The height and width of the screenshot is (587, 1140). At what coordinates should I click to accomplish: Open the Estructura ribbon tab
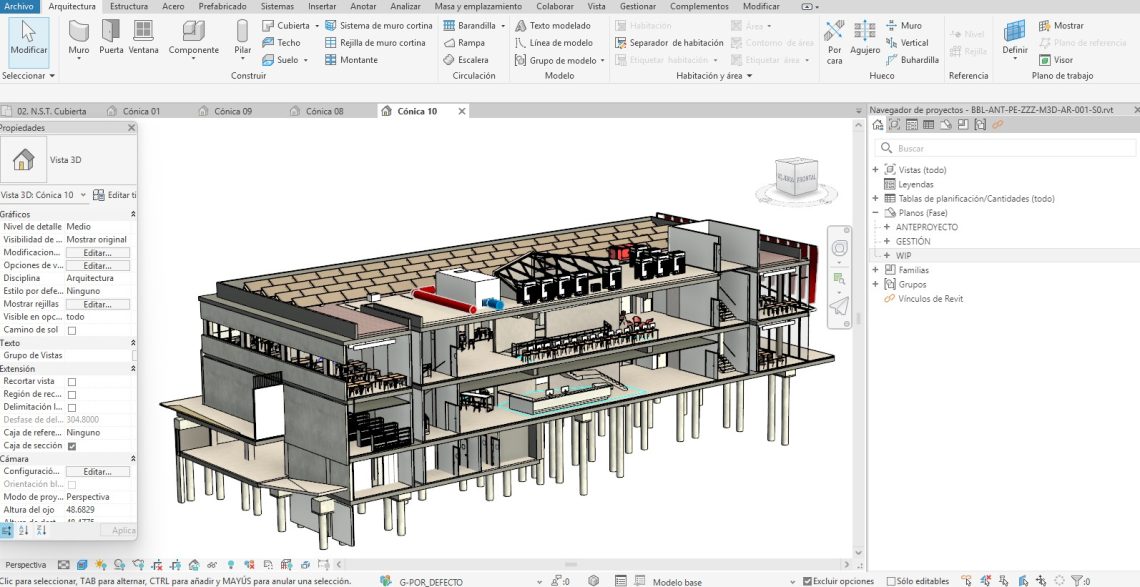(128, 6)
